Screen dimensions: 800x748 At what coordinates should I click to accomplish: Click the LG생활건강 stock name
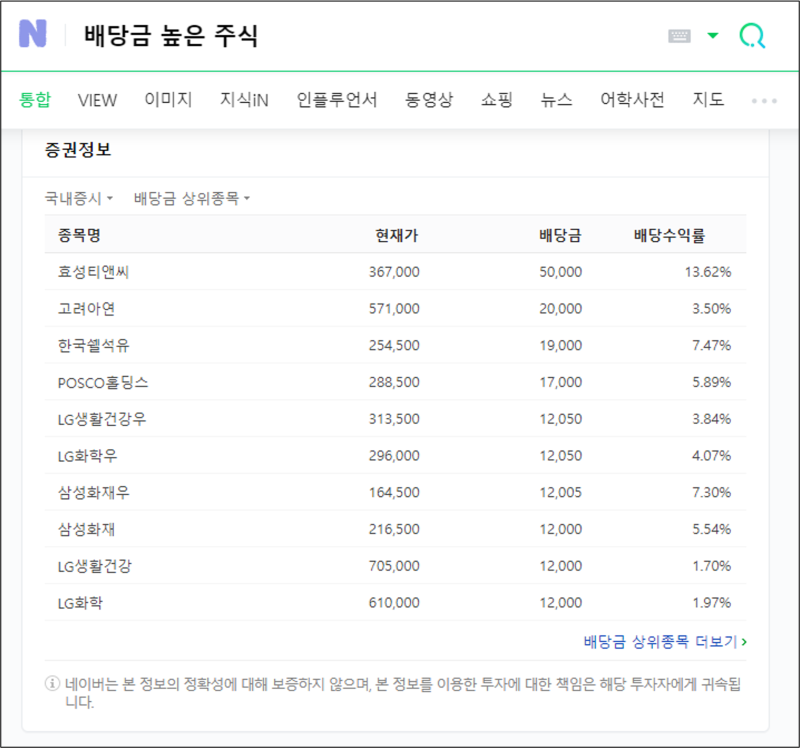(x=94, y=566)
